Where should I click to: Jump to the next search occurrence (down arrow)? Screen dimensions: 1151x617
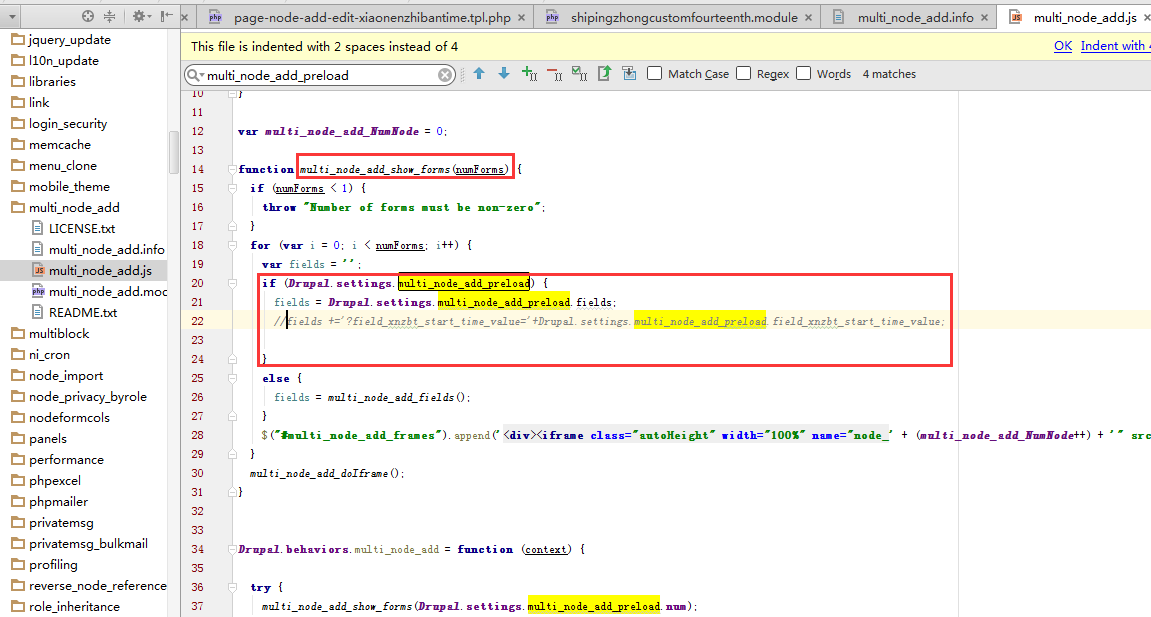pyautogui.click(x=504, y=73)
